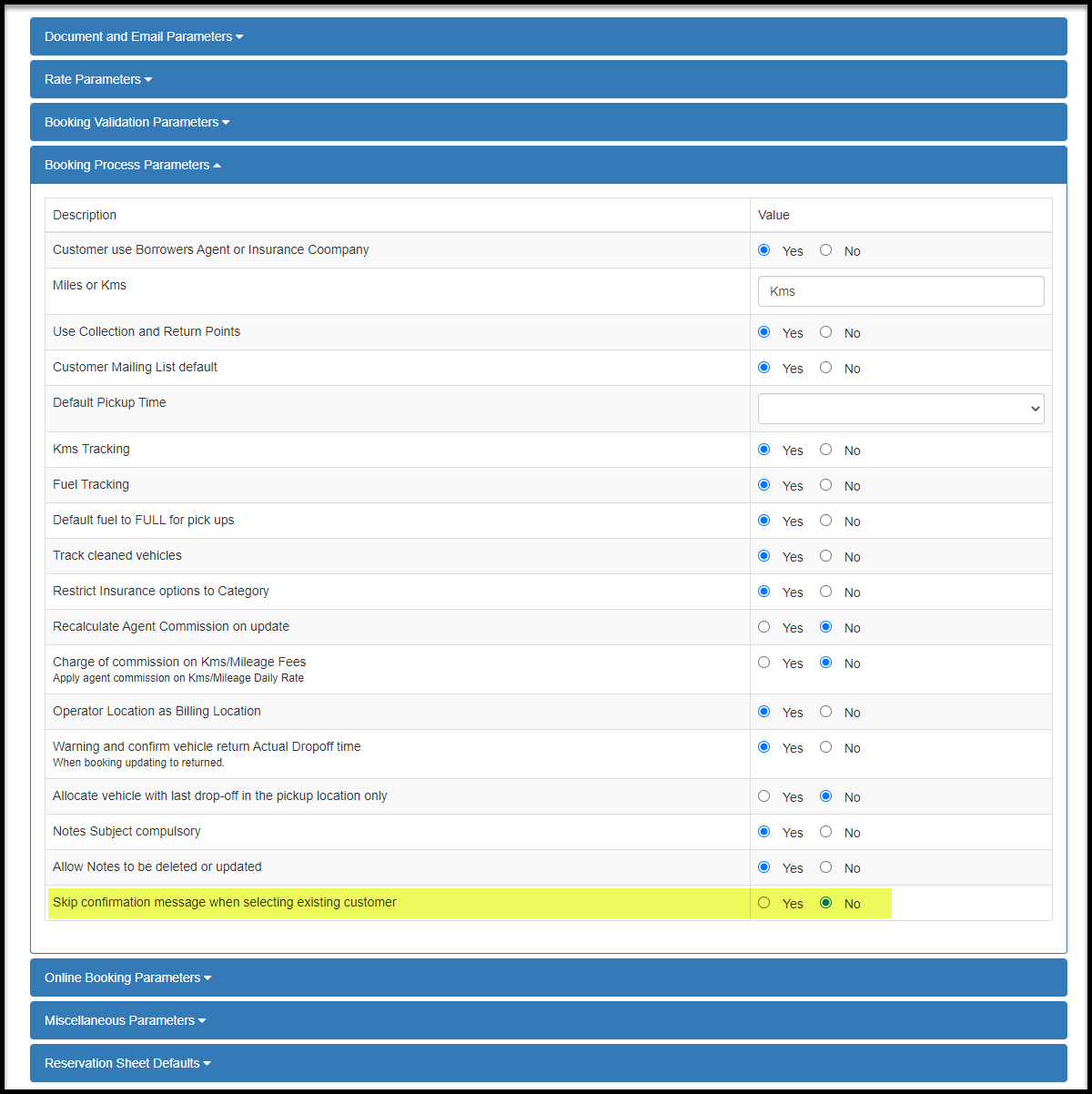Viewport: 1092px width, 1094px height.
Task: Select Yes for Restrict Insurance options to Category
Action: 763,591
